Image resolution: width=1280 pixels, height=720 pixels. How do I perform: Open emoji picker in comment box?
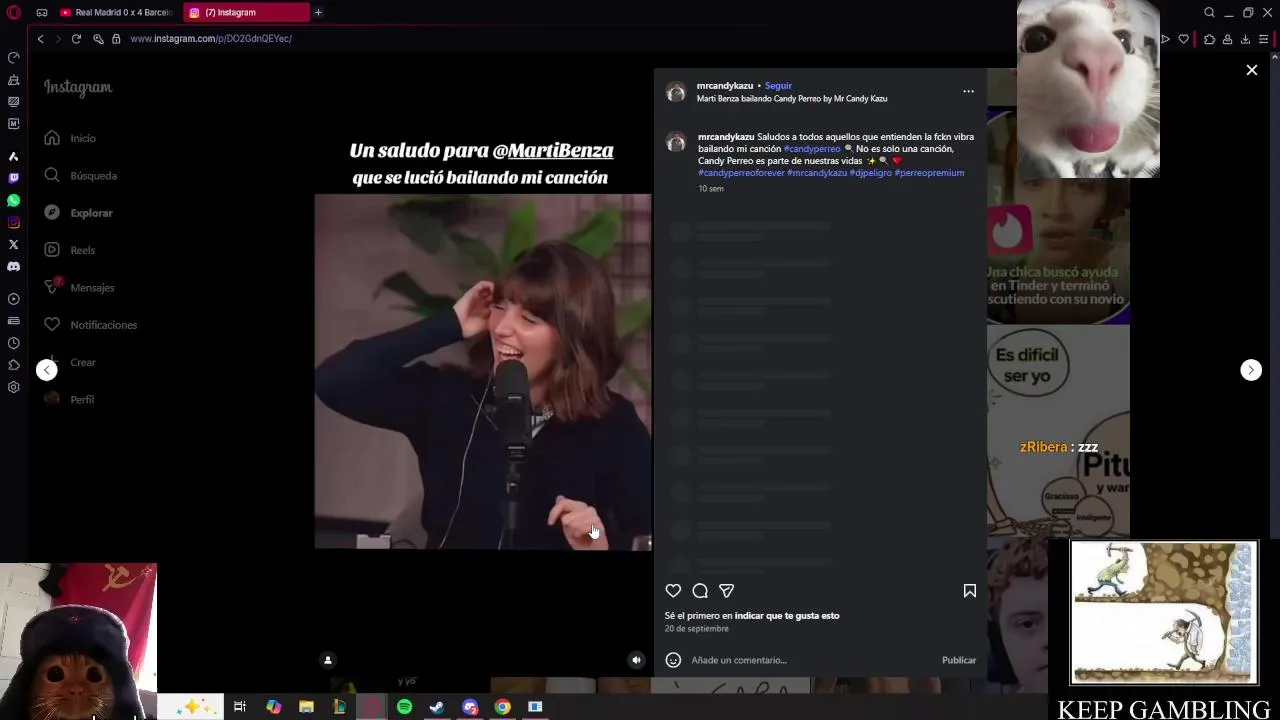673,660
